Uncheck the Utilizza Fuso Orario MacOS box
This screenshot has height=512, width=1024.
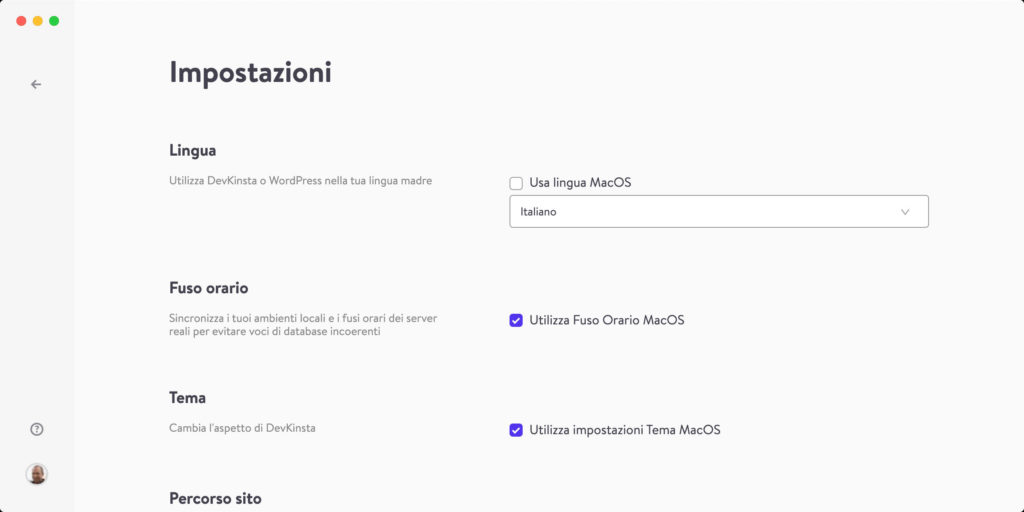[x=516, y=321]
